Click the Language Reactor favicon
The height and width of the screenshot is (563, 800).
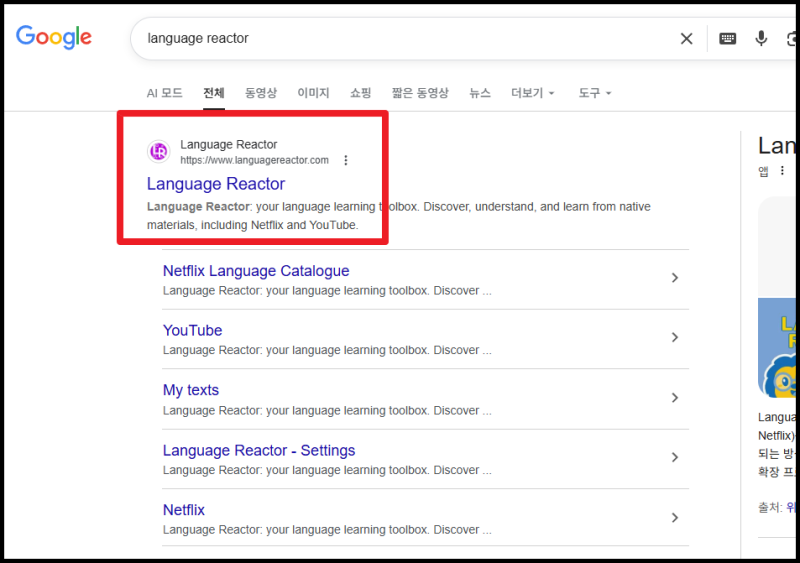159,152
